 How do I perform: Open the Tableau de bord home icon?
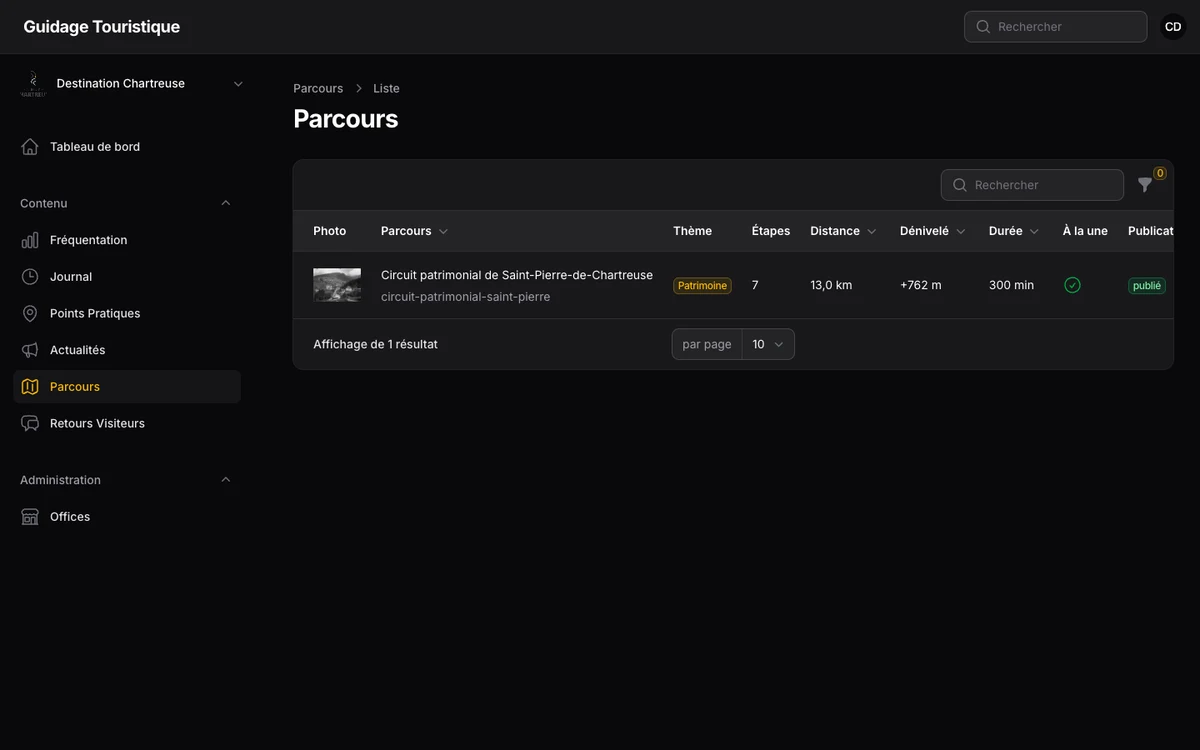coord(30,147)
